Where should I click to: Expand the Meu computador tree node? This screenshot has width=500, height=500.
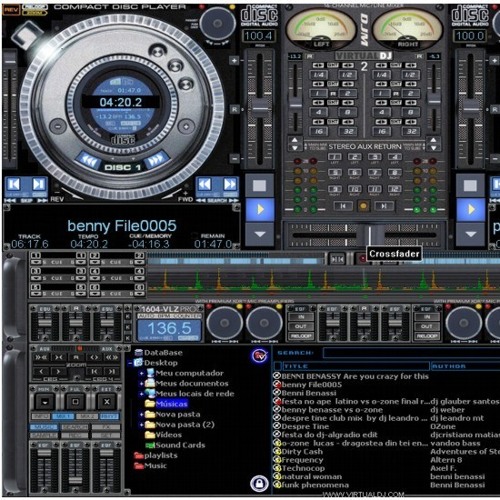pos(141,373)
